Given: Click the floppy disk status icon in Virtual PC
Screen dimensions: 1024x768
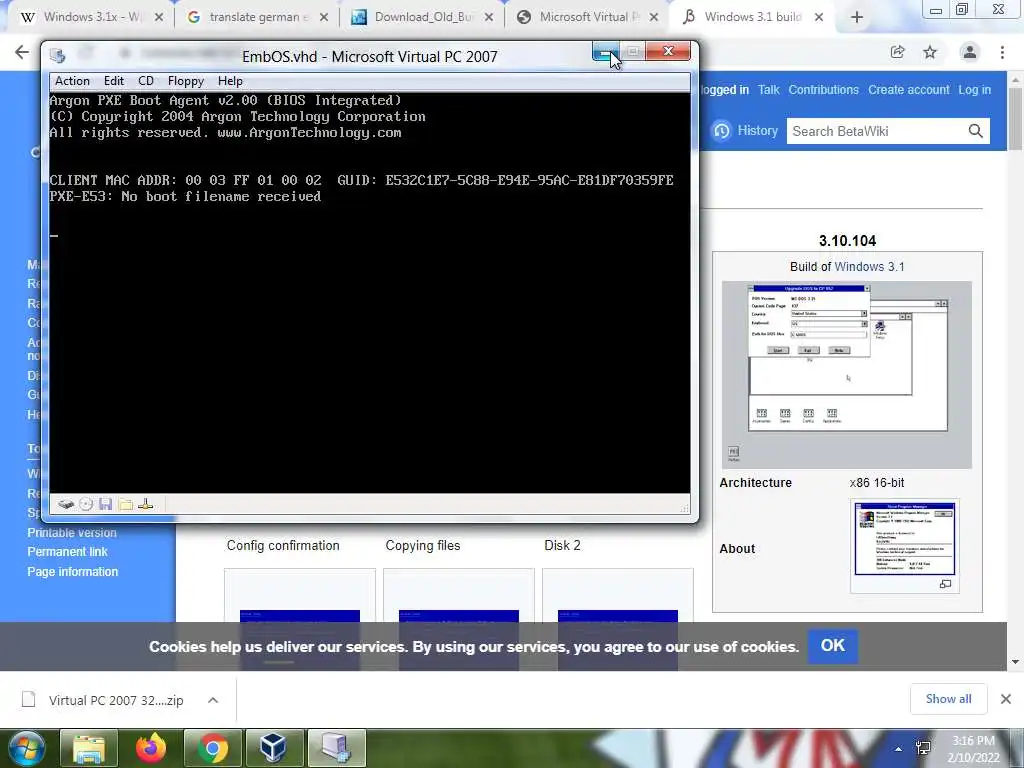Looking at the screenshot, I should [106, 504].
